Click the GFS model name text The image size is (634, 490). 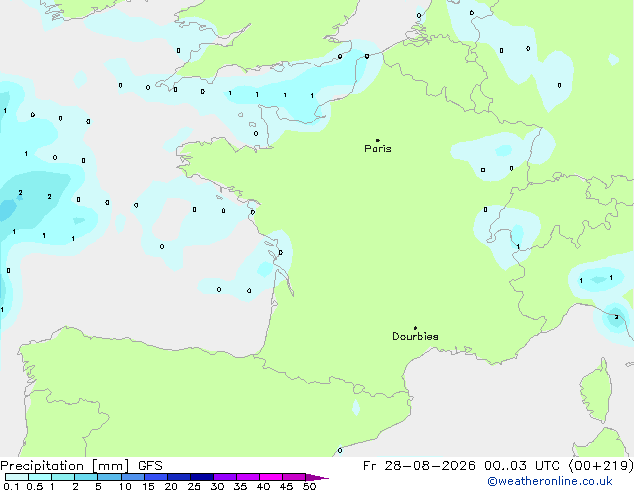[150, 466]
